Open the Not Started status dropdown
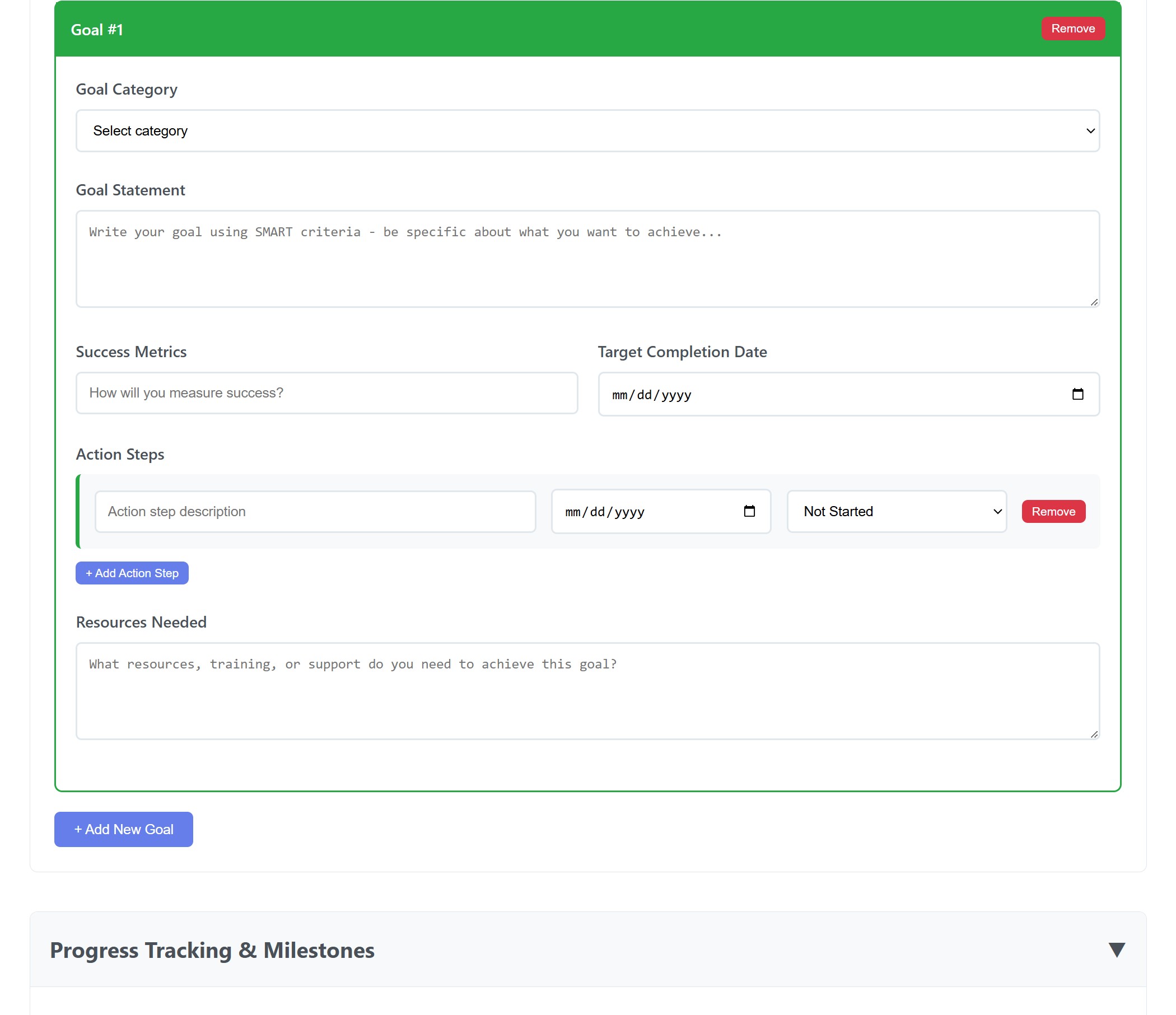Screen dimensions: 1176x1015 897,511
